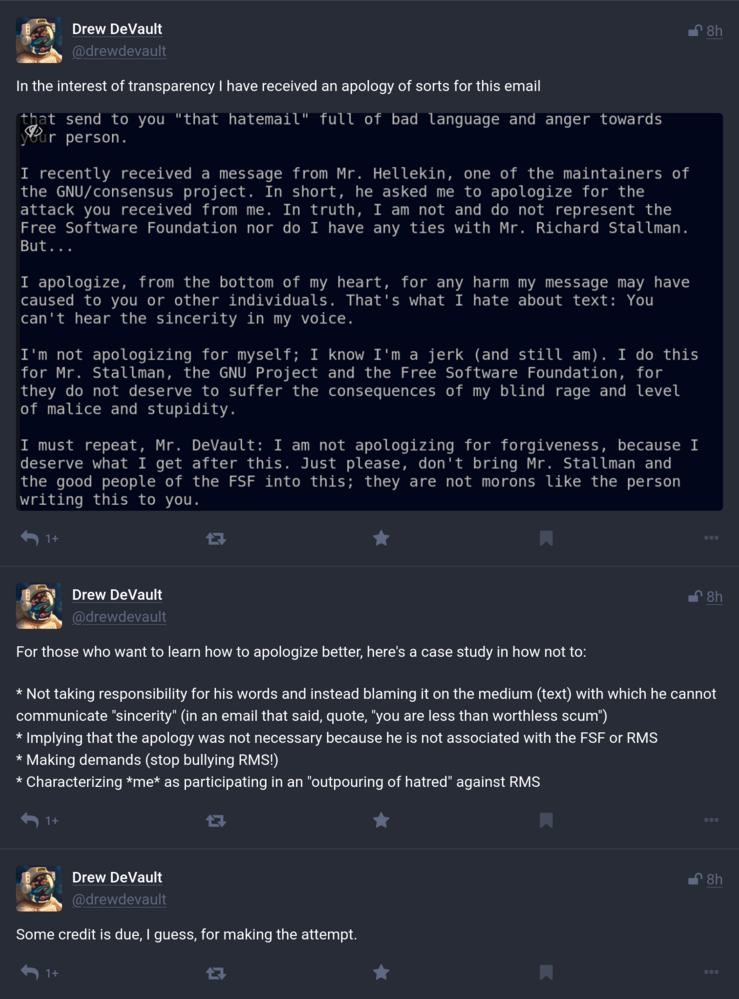Image resolution: width=739 pixels, height=999 pixels.
Task: Toggle bookmark on the case study post
Action: click(x=546, y=820)
